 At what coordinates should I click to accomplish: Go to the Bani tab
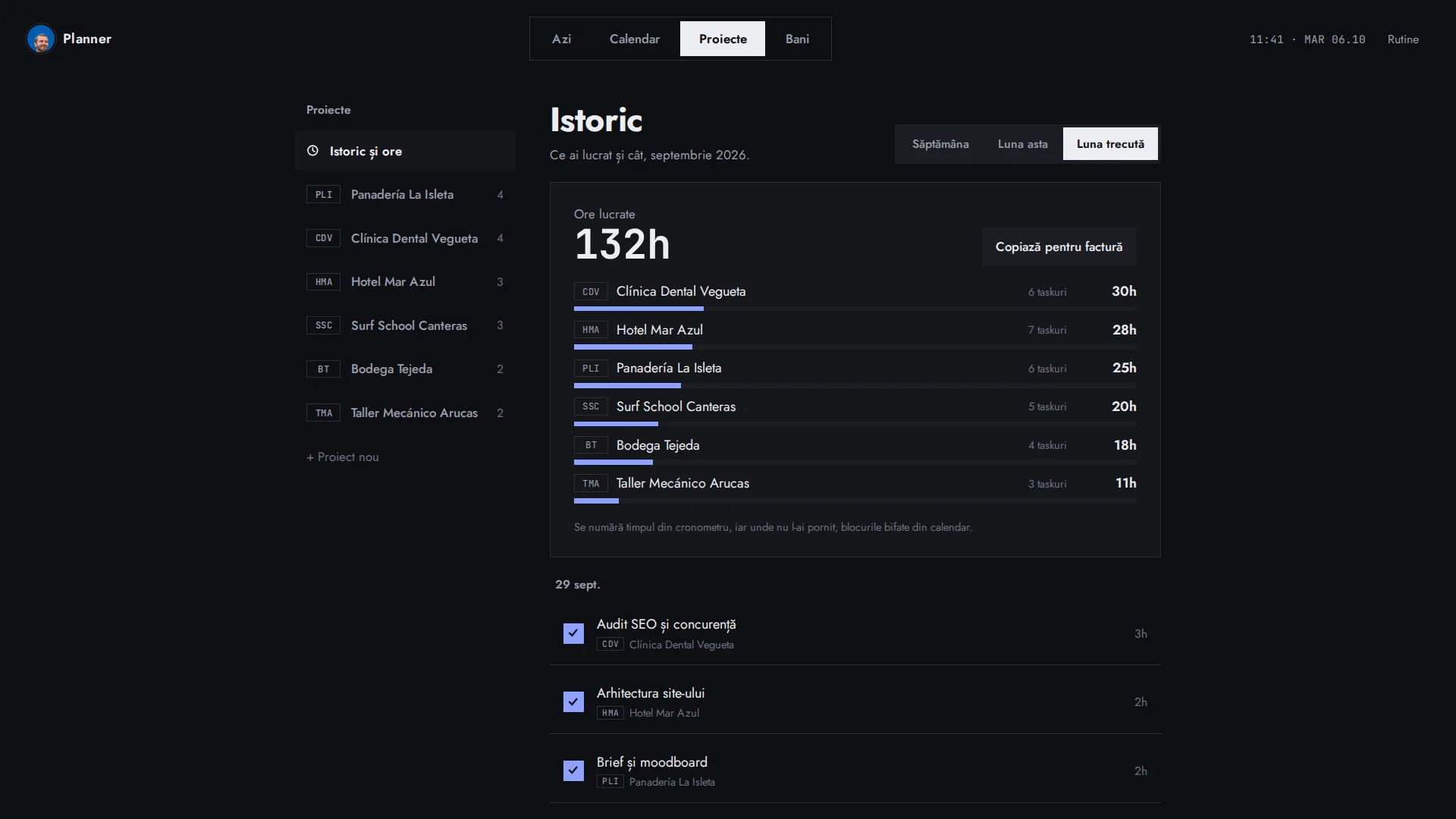797,39
